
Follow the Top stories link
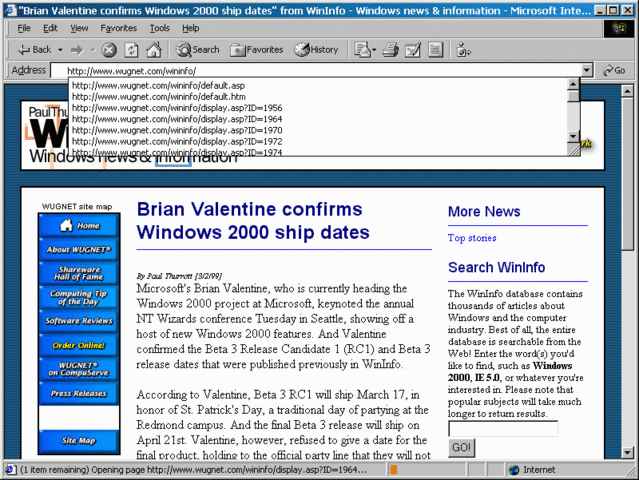pyautogui.click(x=472, y=238)
